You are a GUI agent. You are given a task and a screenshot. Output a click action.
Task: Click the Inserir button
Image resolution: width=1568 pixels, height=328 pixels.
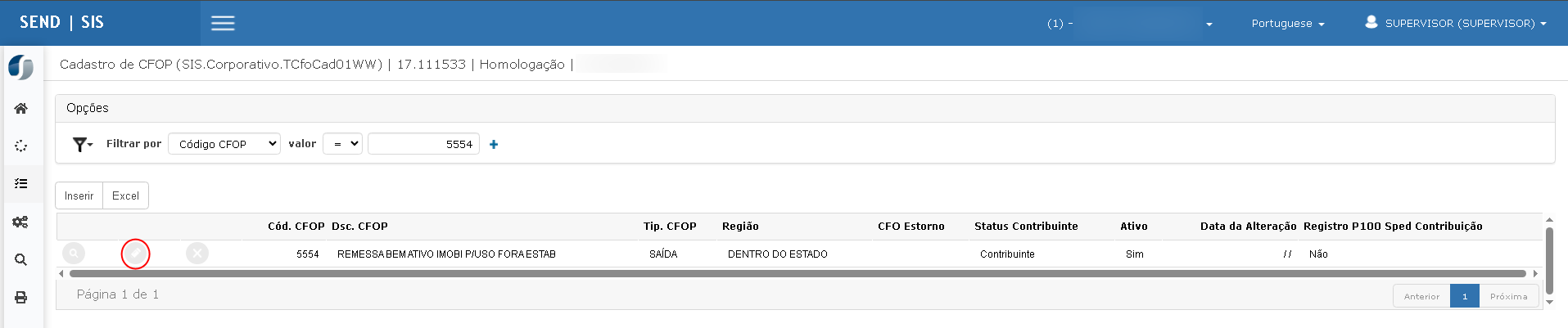pyautogui.click(x=79, y=195)
